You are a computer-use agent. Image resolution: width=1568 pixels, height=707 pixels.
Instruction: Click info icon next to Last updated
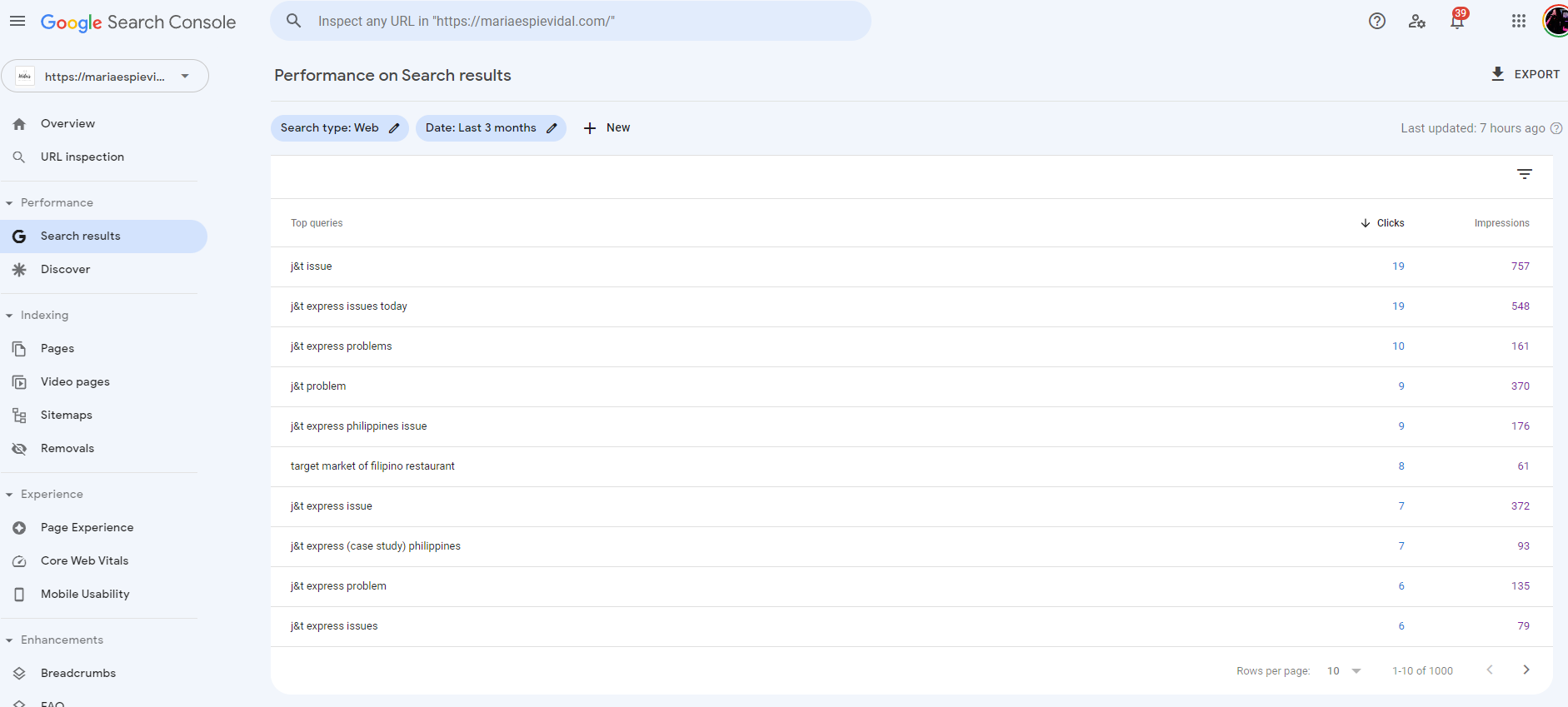pos(1556,128)
